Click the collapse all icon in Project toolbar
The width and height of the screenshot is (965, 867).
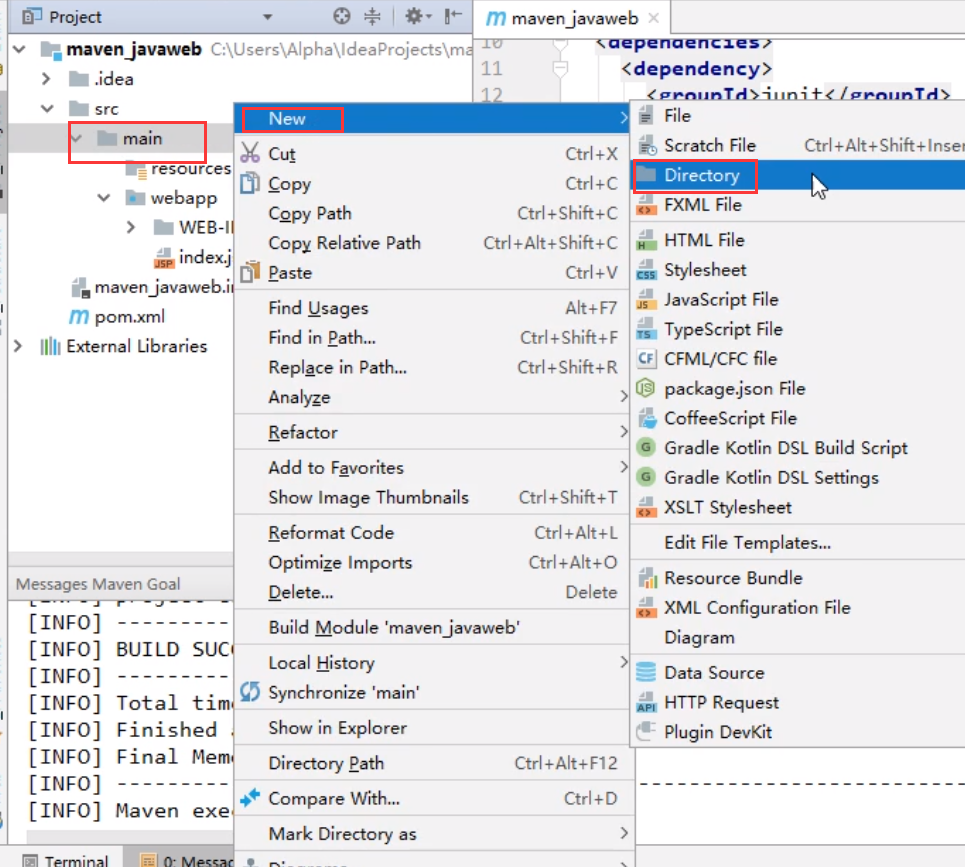[x=372, y=16]
